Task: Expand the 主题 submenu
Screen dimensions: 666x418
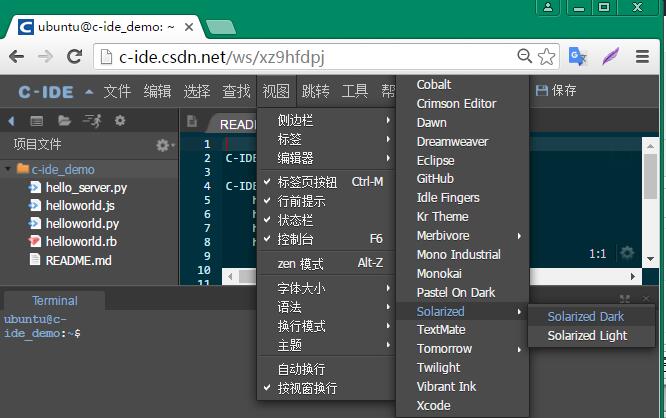Action: tap(327, 345)
